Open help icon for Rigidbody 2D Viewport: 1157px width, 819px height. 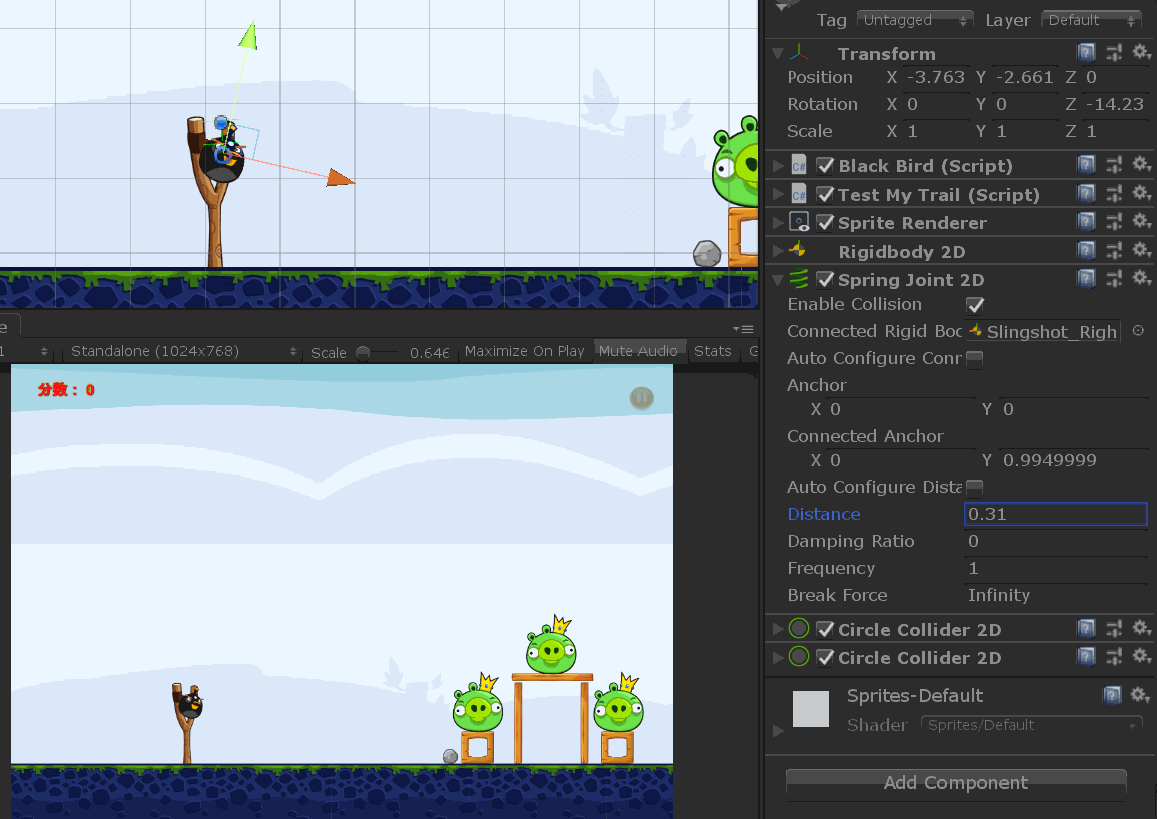pyautogui.click(x=1085, y=250)
